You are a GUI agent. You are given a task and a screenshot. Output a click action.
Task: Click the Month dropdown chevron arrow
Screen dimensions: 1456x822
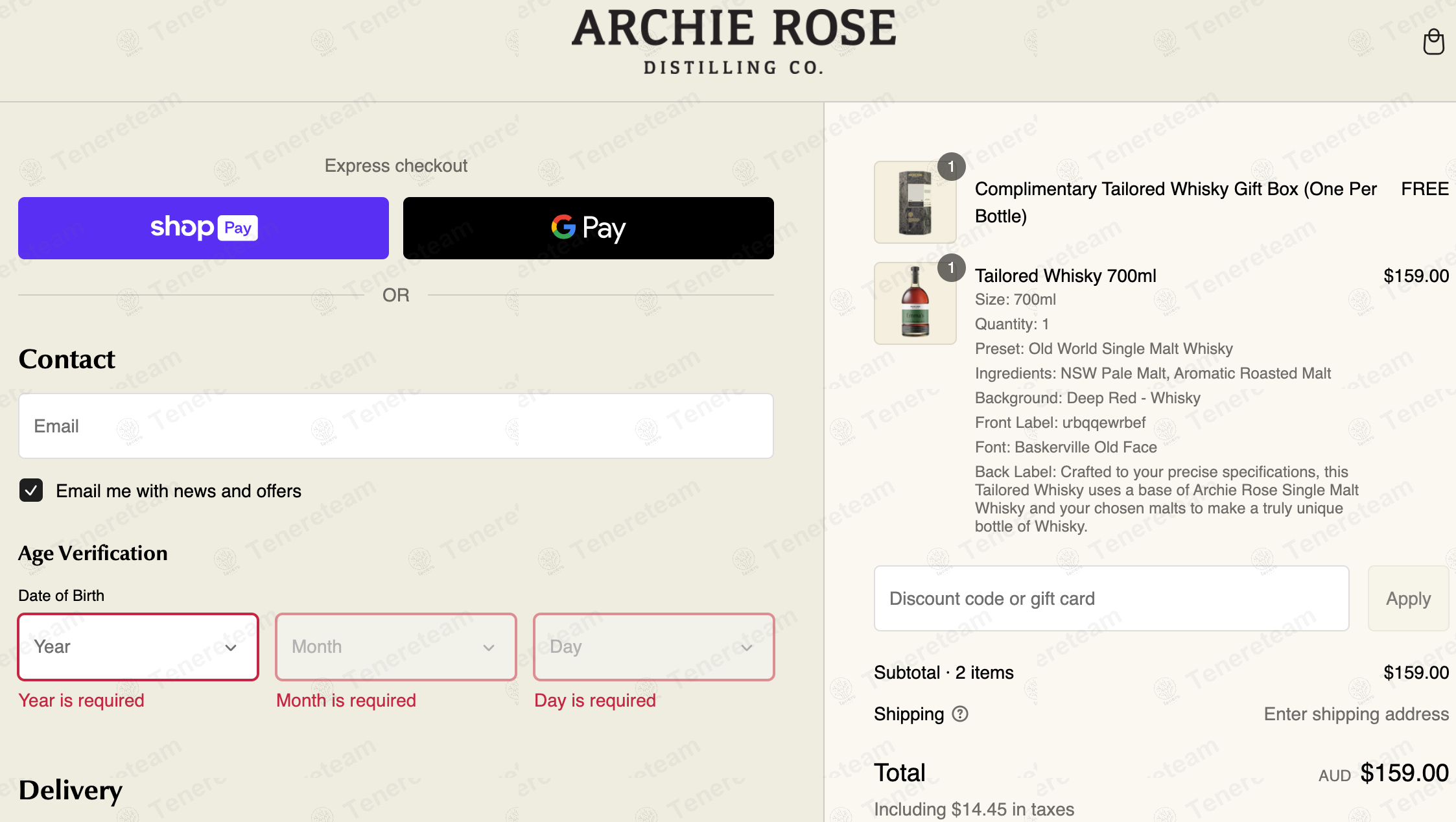pyautogui.click(x=489, y=647)
